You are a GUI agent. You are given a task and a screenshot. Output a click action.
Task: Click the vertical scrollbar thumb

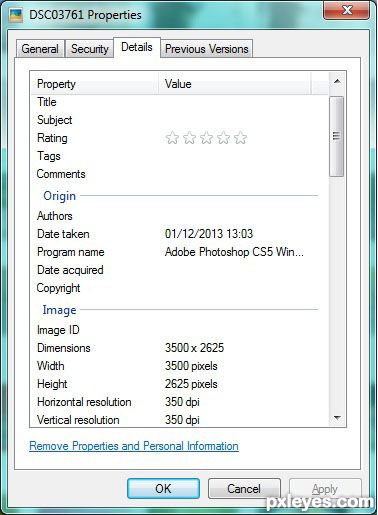336,136
